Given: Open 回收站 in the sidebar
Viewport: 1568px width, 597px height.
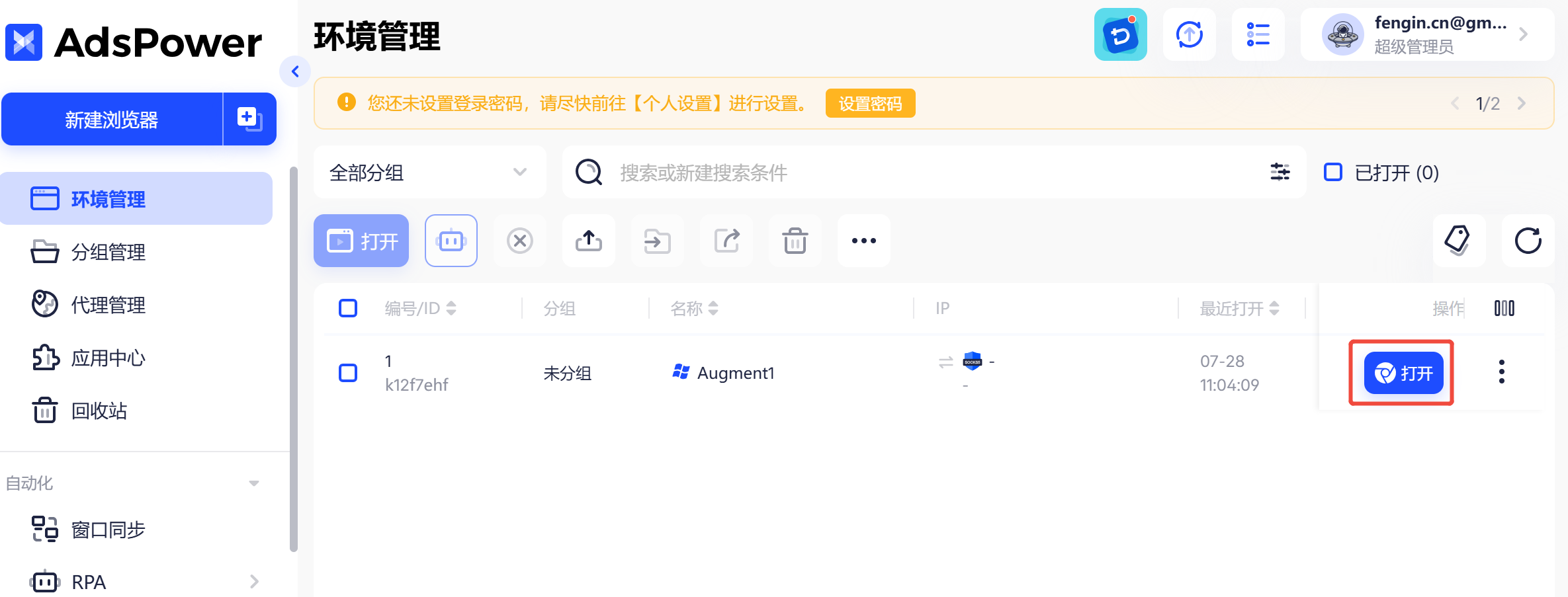Looking at the screenshot, I should tap(136, 411).
